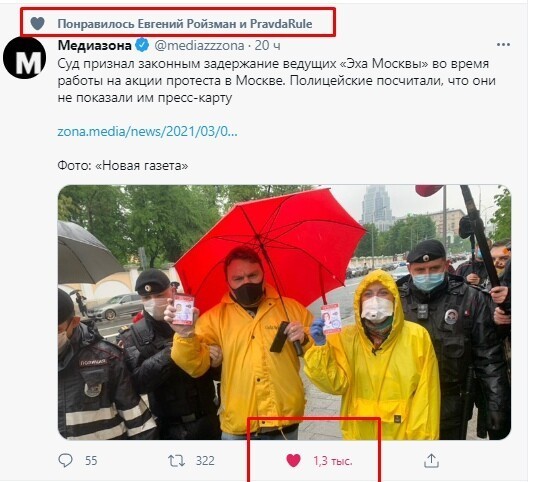Open the three-dot more options menu
Screen dimensions: 553x482
(x=503, y=45)
